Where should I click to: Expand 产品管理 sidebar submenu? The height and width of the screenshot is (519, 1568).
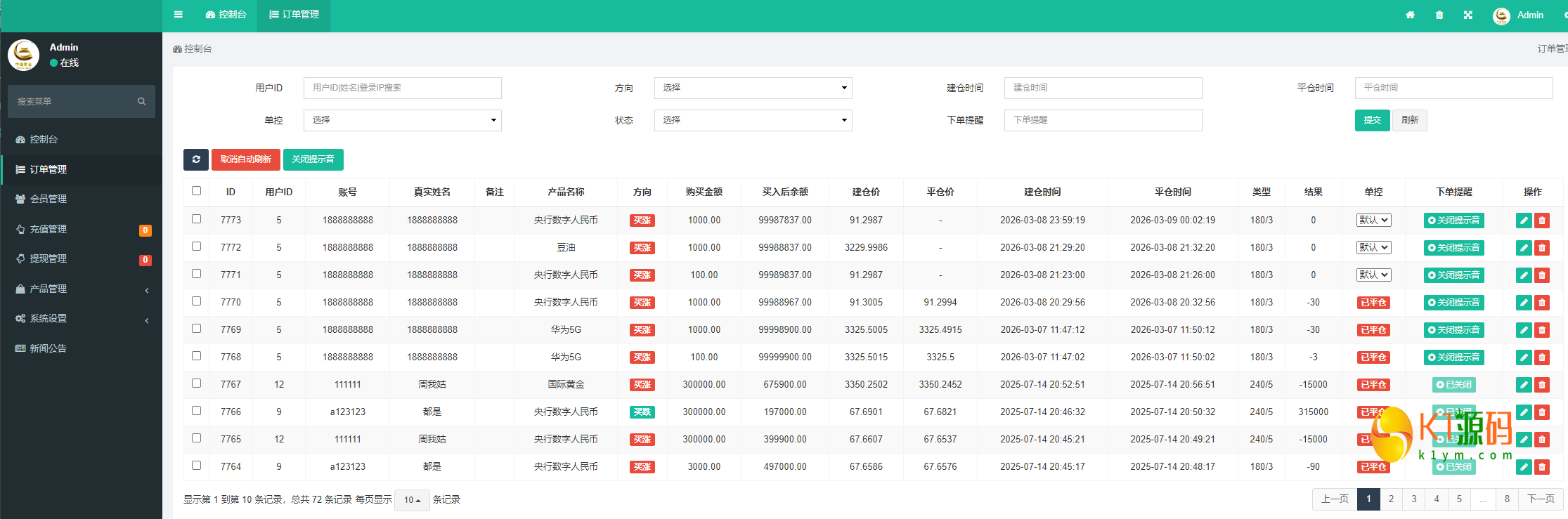point(81,289)
